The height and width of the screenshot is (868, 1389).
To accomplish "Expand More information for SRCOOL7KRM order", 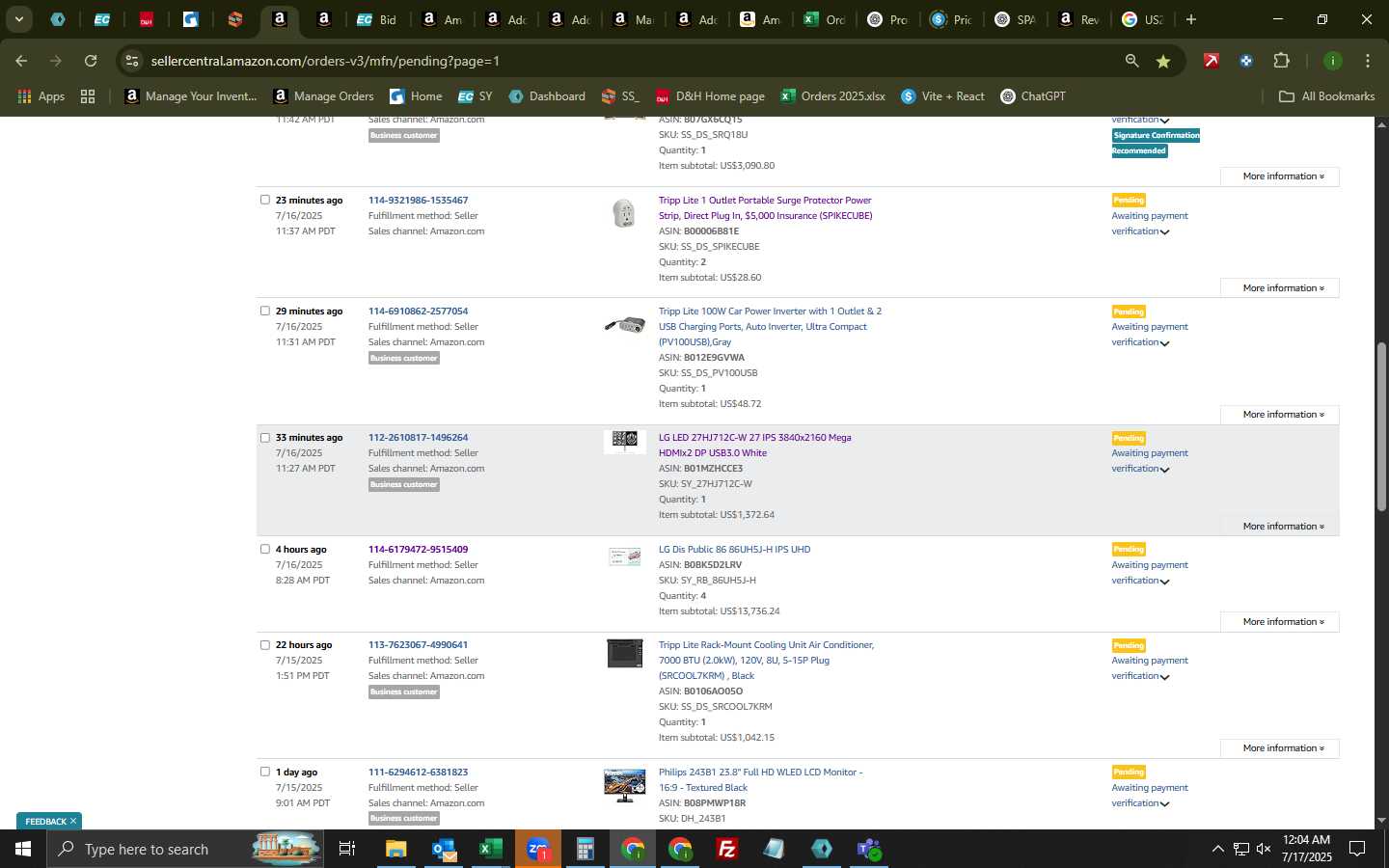I will (1279, 747).
